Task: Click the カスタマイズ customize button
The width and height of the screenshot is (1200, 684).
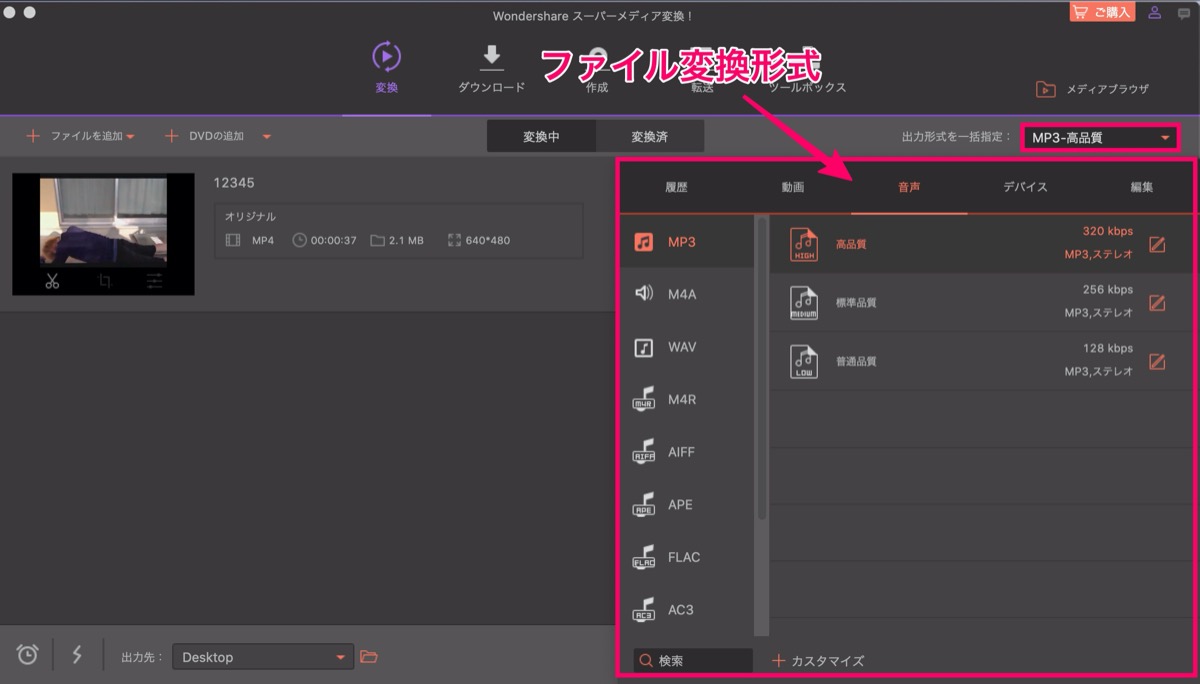Action: click(x=818, y=661)
